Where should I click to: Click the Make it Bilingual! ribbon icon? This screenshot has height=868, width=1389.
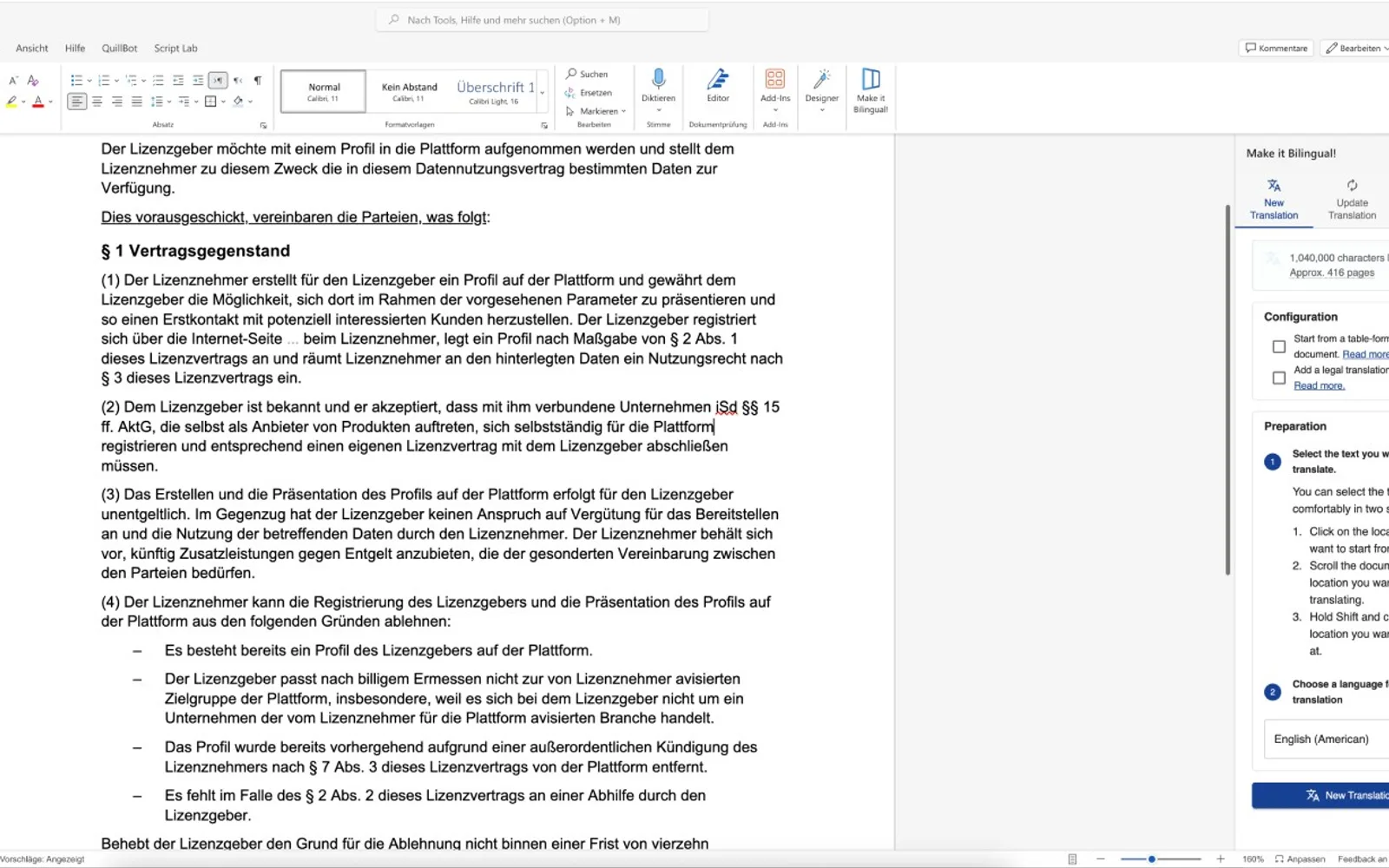(870, 90)
